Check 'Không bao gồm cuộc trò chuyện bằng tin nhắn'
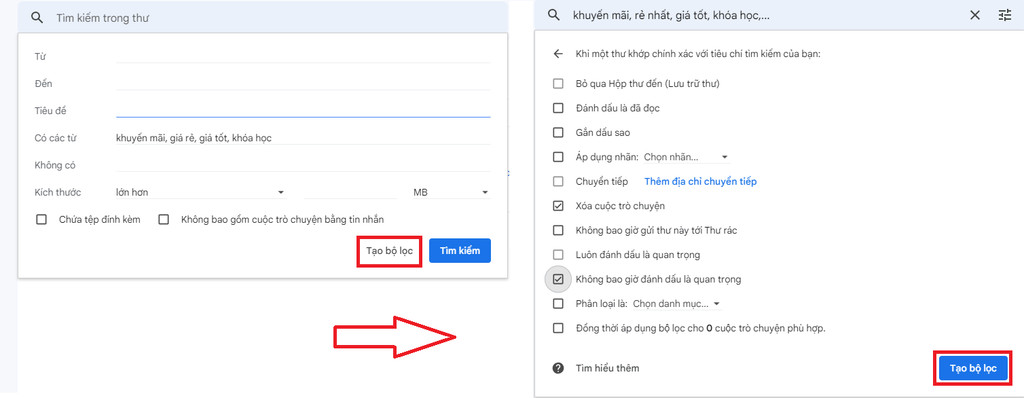This screenshot has width=1024, height=398. [163, 220]
